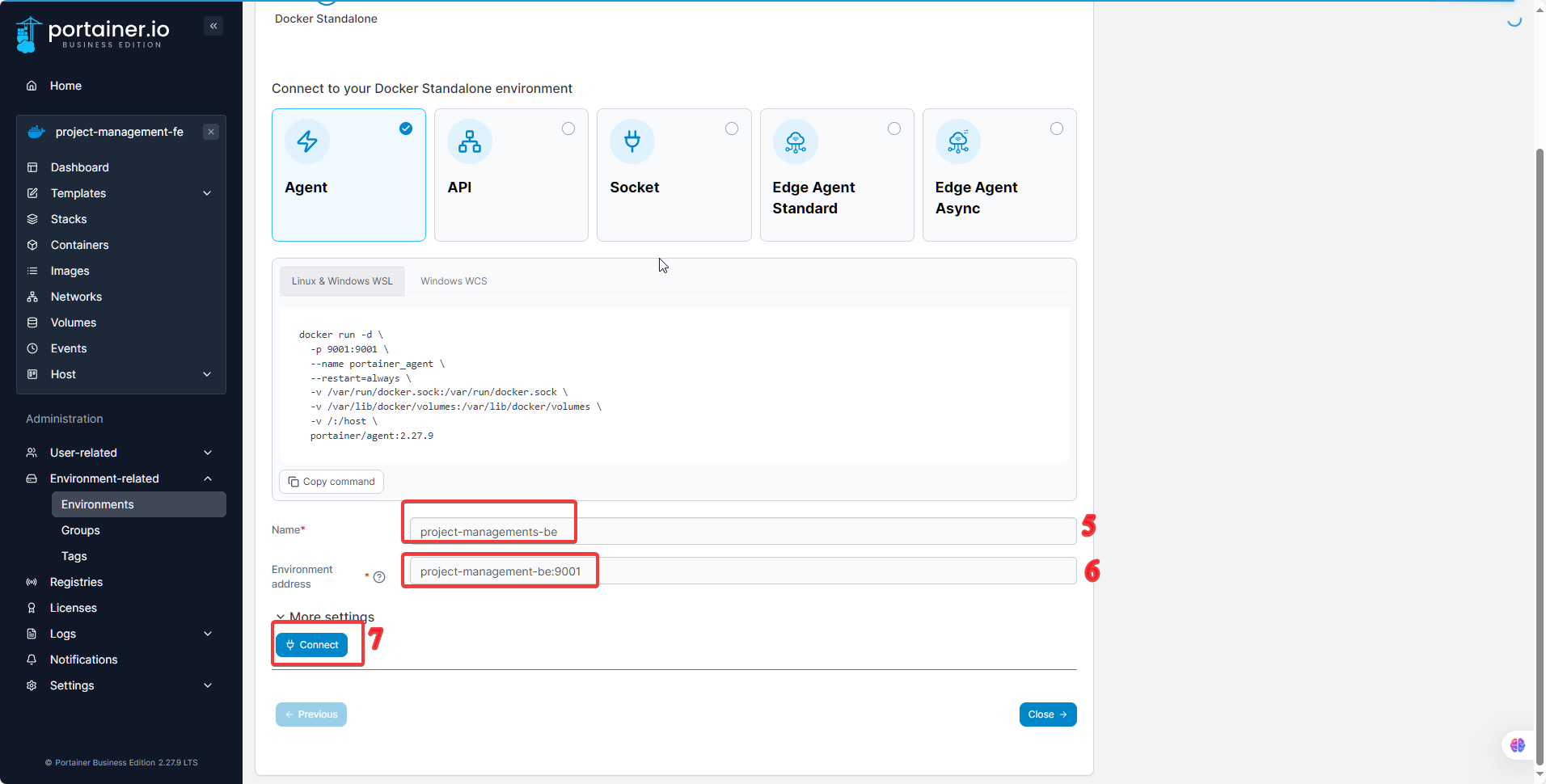The width and height of the screenshot is (1546, 784).
Task: Click the Edge Agent Async cloud icon
Action: pyautogui.click(x=958, y=141)
